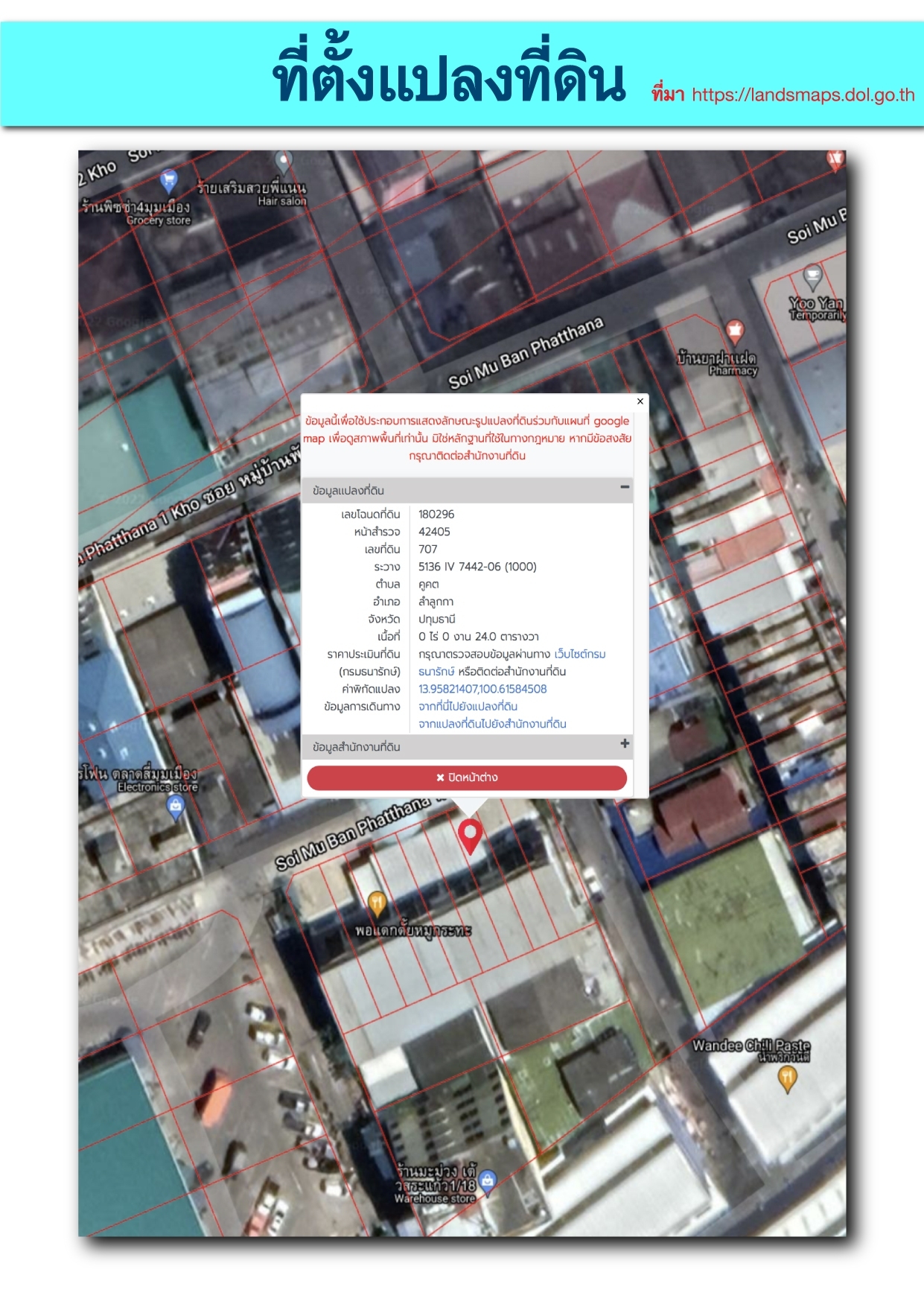Click the Grocery store shopping cart marker
This screenshot has width=924, height=1307.
(169, 181)
